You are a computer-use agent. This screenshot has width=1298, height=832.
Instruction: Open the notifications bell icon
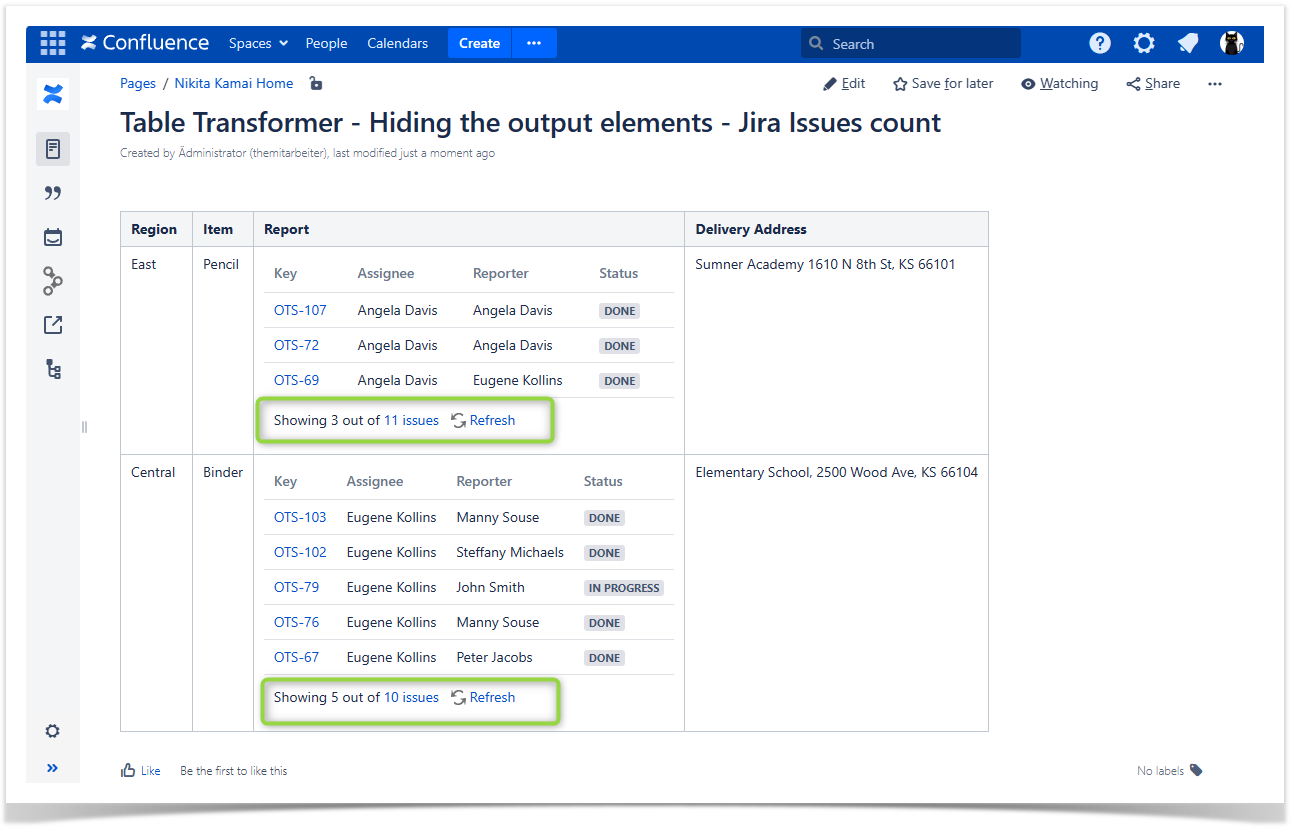[x=1188, y=43]
